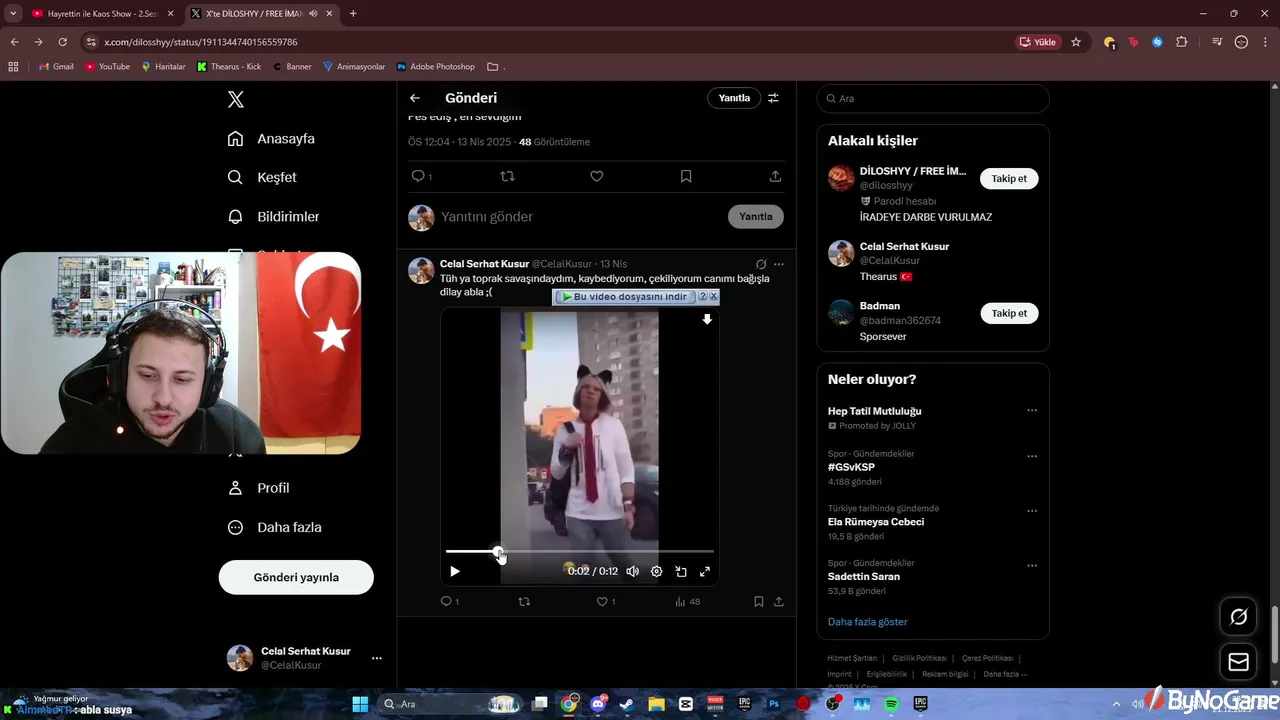Image resolution: width=1280 pixels, height=720 pixels.
Task: Open Spotify from the taskbar
Action: coord(891,704)
